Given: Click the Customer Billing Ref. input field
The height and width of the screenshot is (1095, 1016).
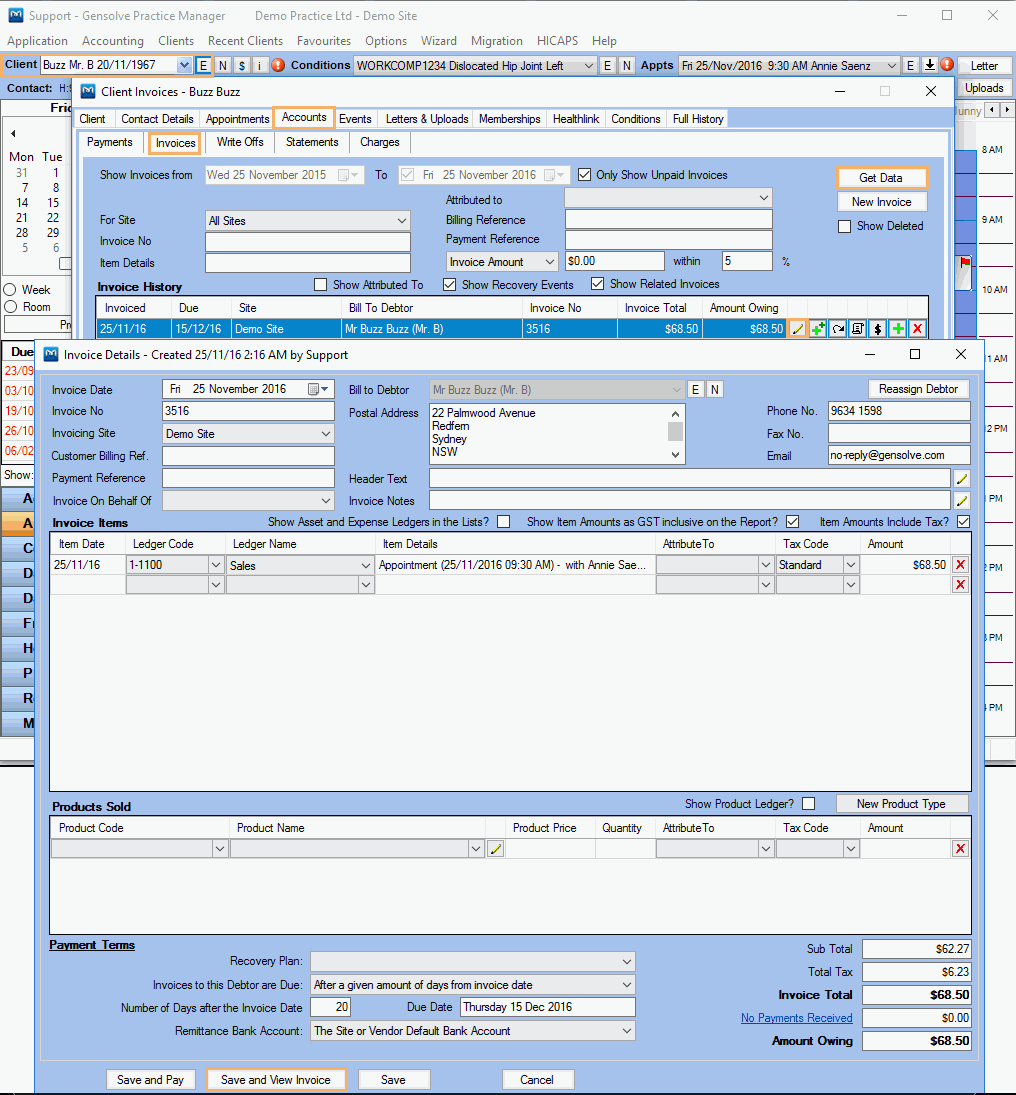Looking at the screenshot, I should [x=248, y=456].
